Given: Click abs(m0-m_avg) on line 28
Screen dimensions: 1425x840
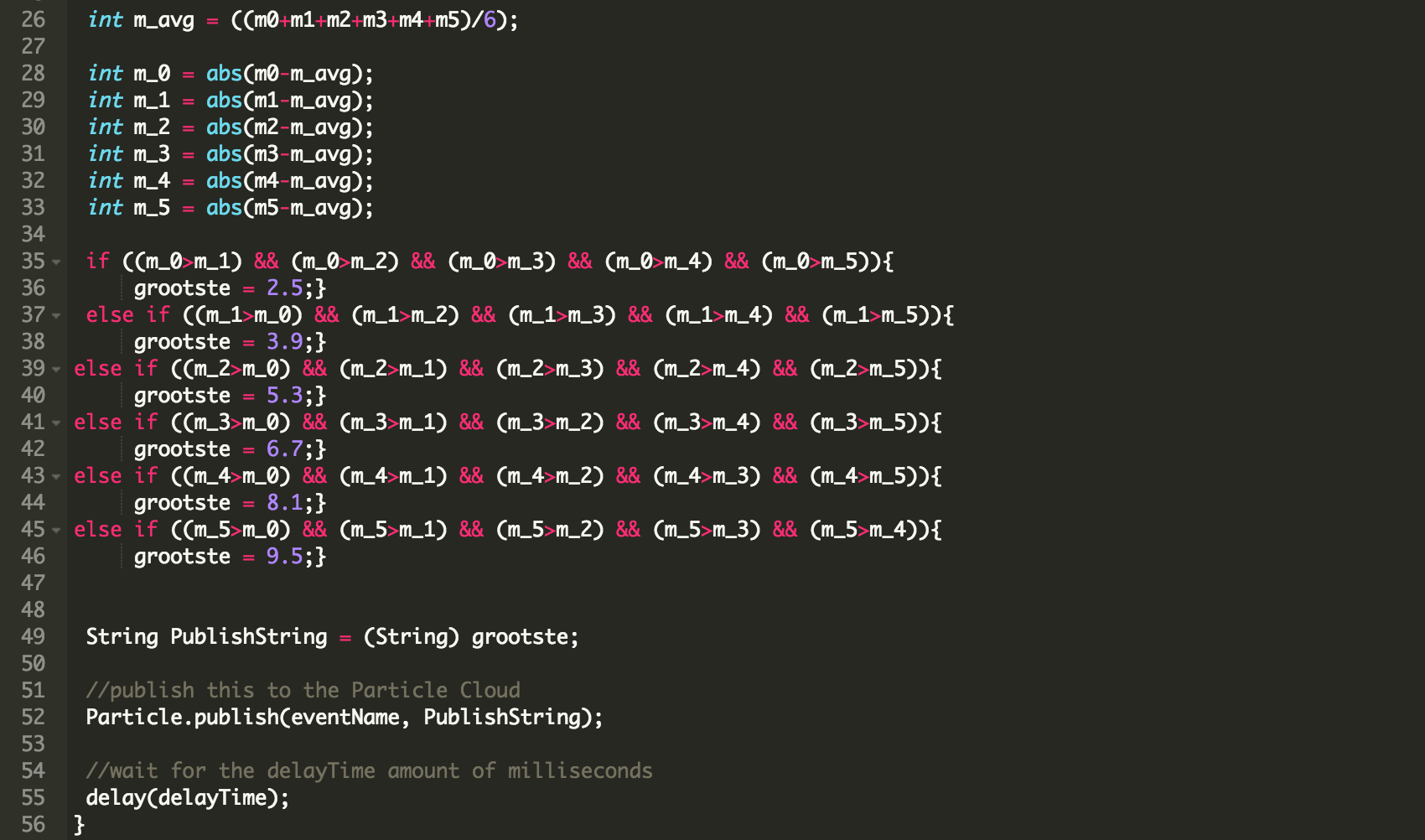Looking at the screenshot, I should coord(283,74).
